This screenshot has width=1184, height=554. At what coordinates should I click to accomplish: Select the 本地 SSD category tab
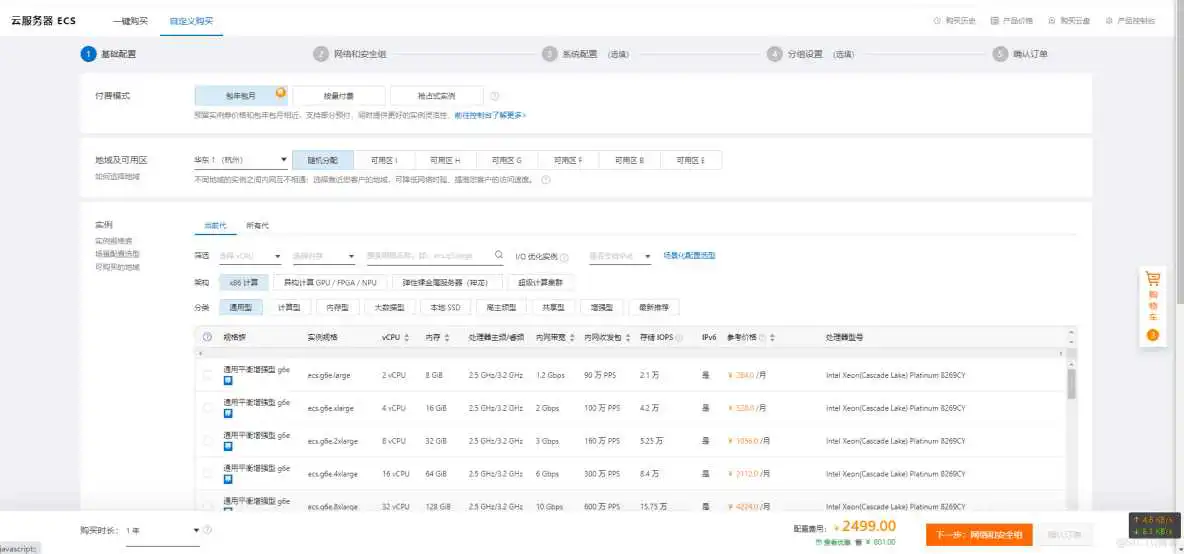point(445,307)
